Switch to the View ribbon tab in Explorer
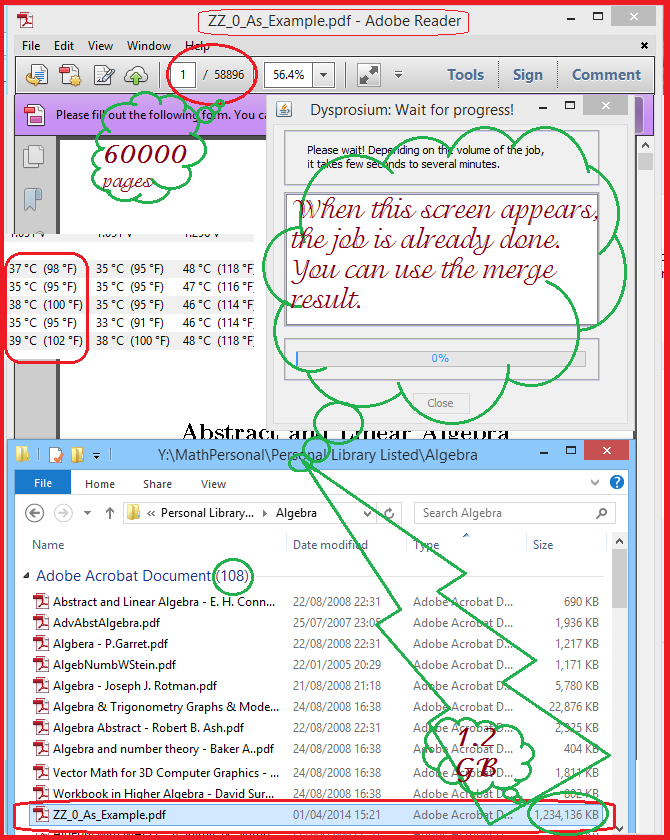This screenshot has height=840, width=670. [213, 484]
